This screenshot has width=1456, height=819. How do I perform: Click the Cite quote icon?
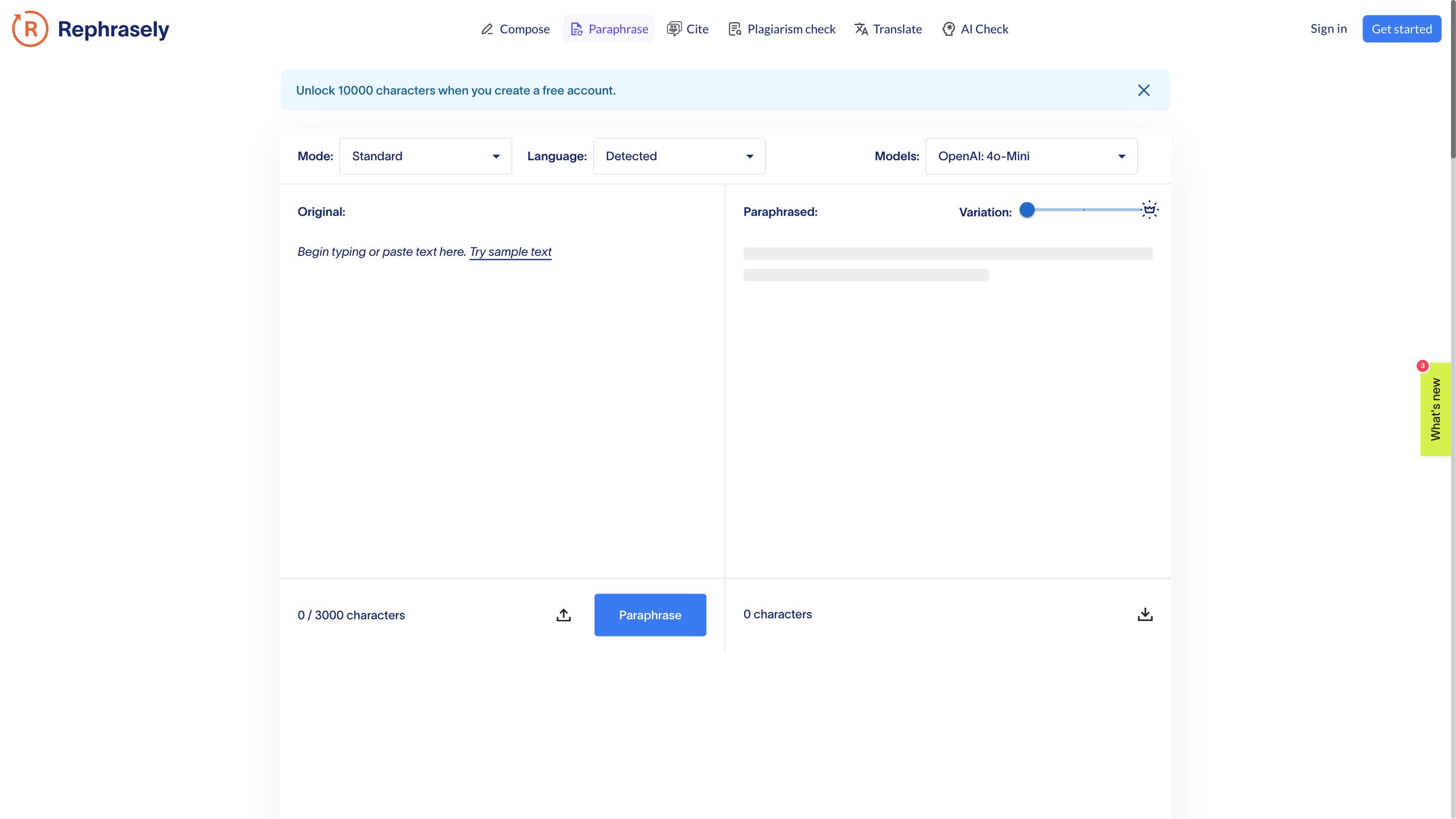674,29
